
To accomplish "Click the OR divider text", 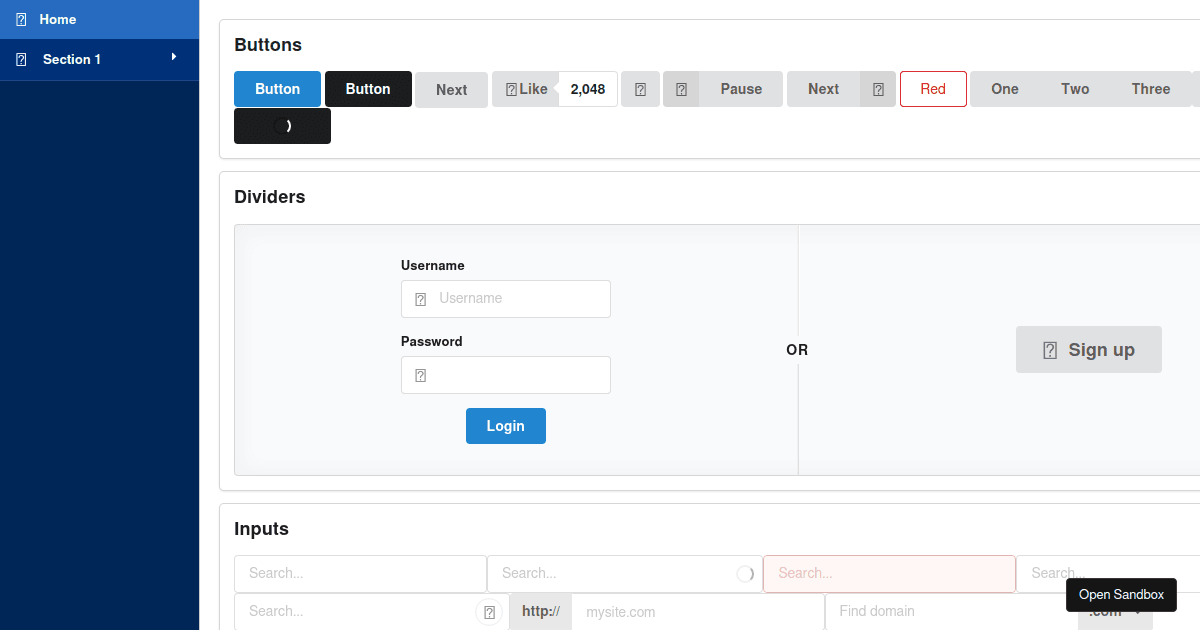I will (x=797, y=350).
